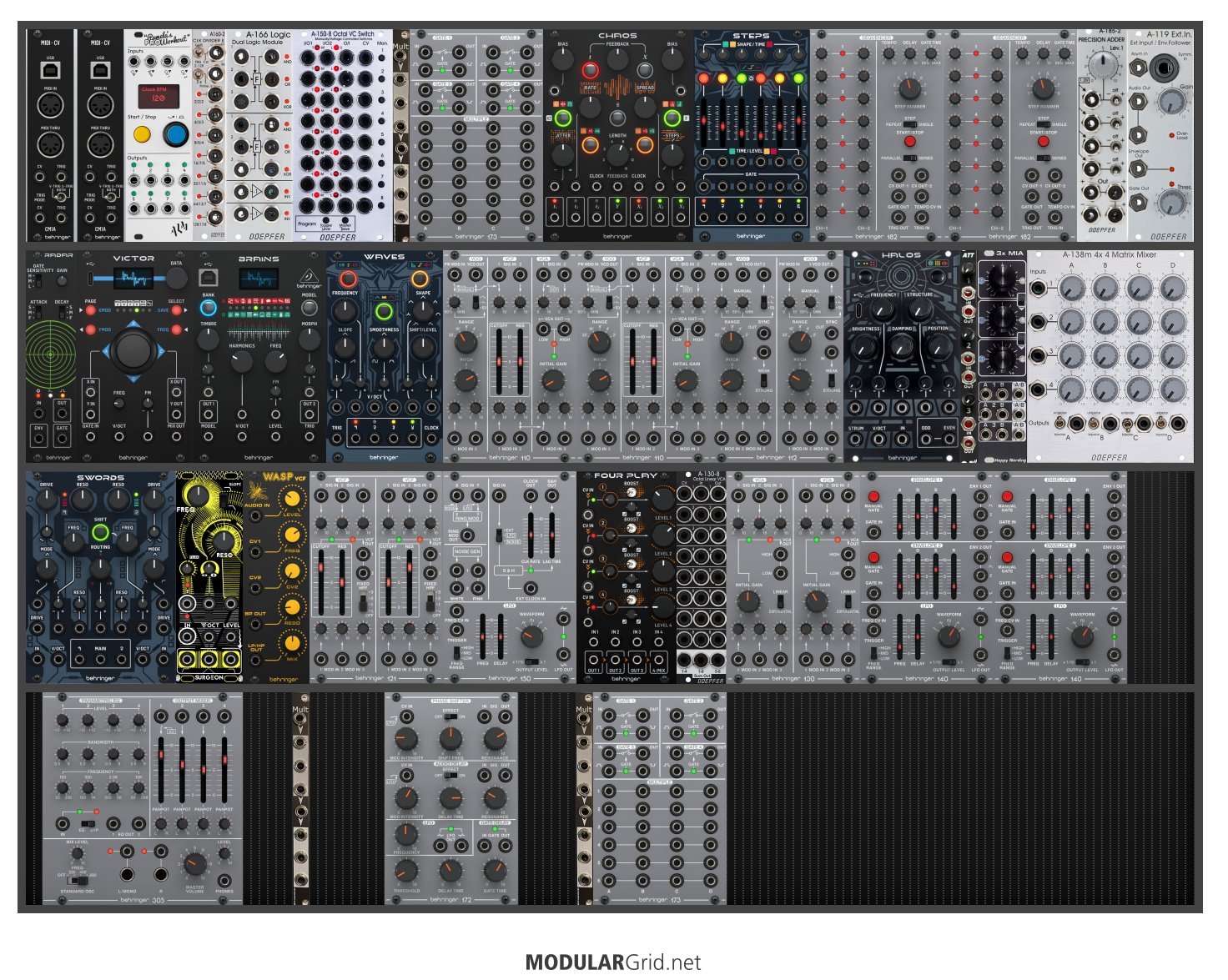
Task: Click the DATA knob on the VICTOR module
Action: click(x=176, y=279)
